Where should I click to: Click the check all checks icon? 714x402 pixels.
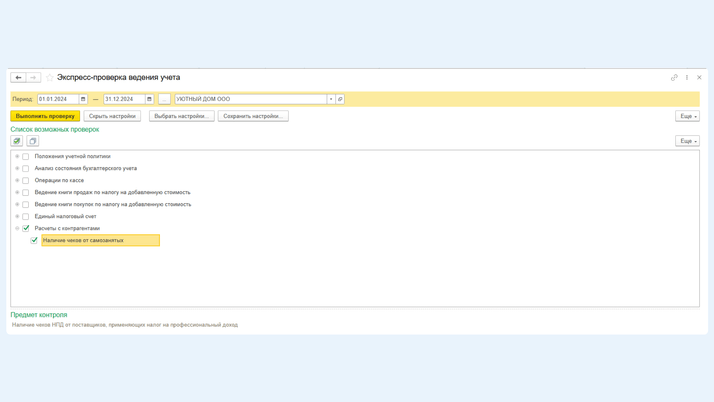tap(17, 141)
